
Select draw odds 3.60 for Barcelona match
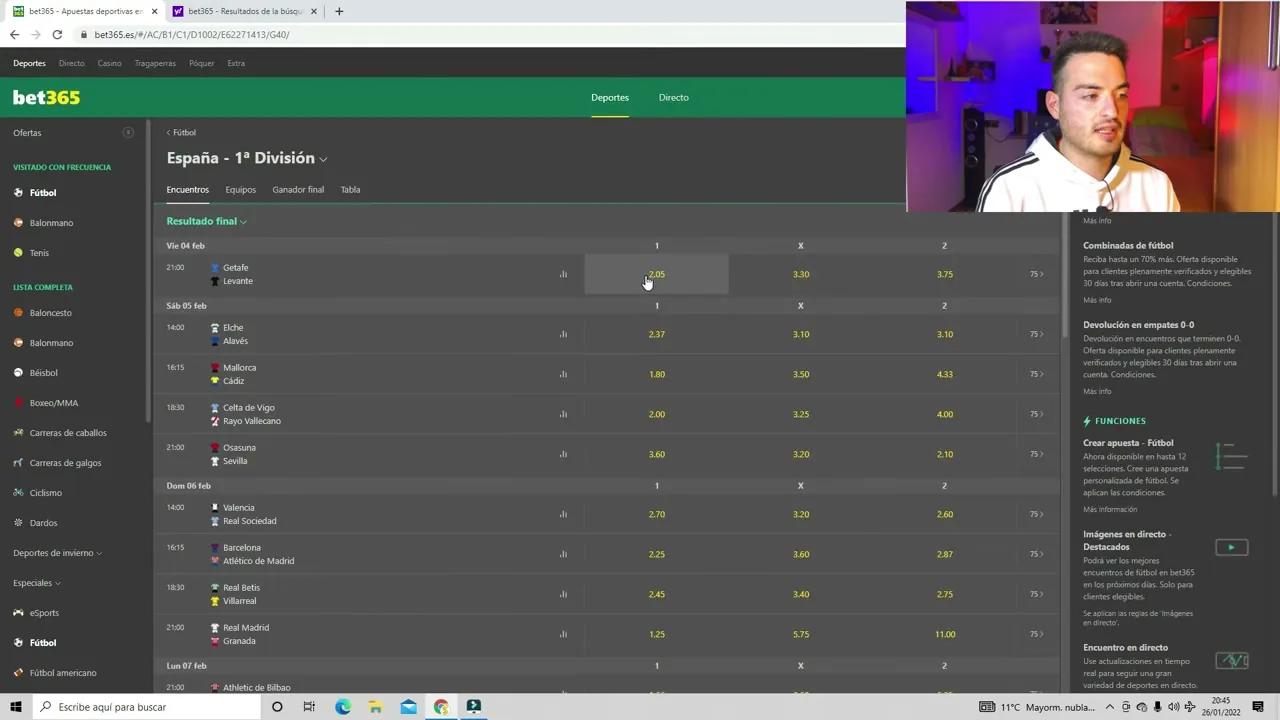coord(800,554)
